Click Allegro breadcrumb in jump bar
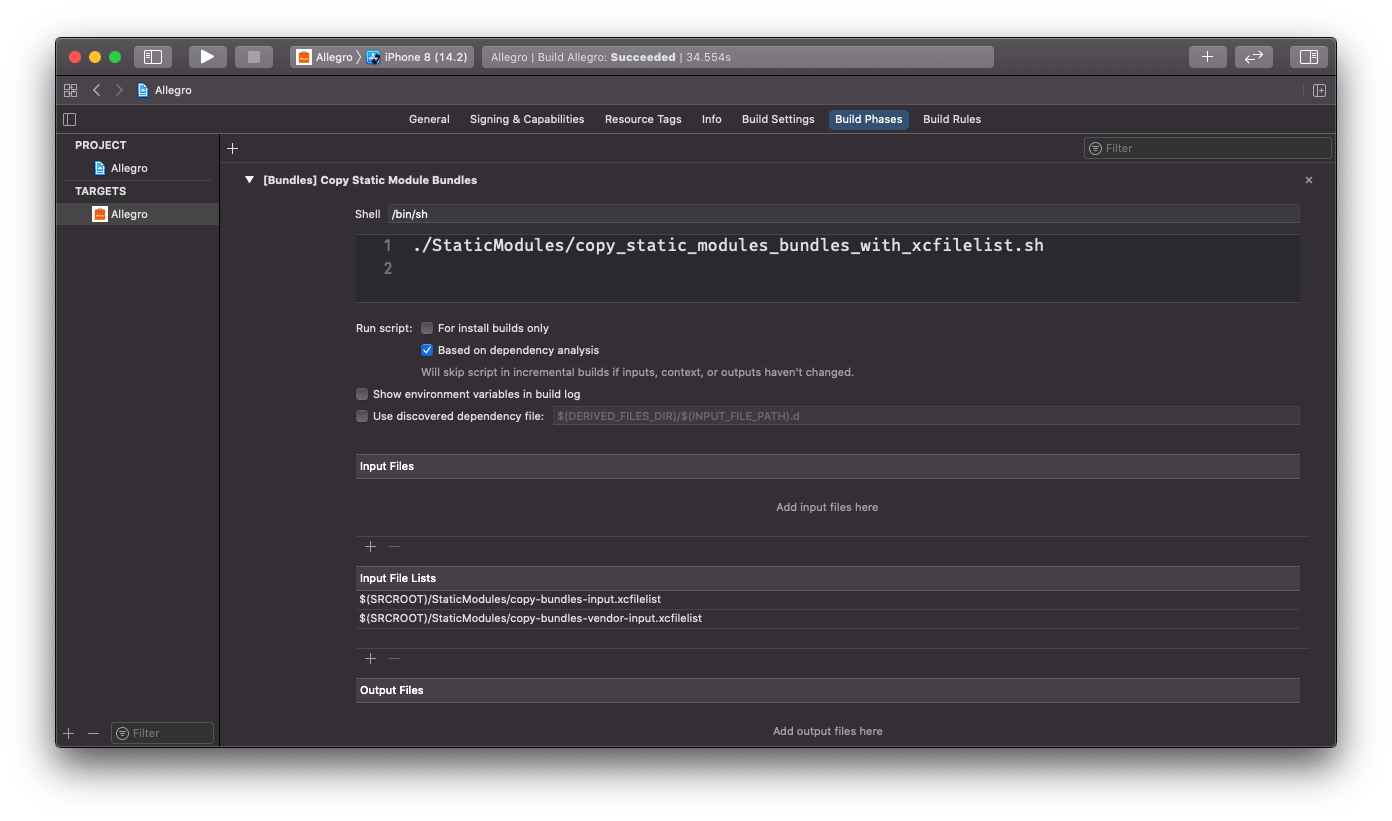This screenshot has width=1392, height=821. [165, 90]
